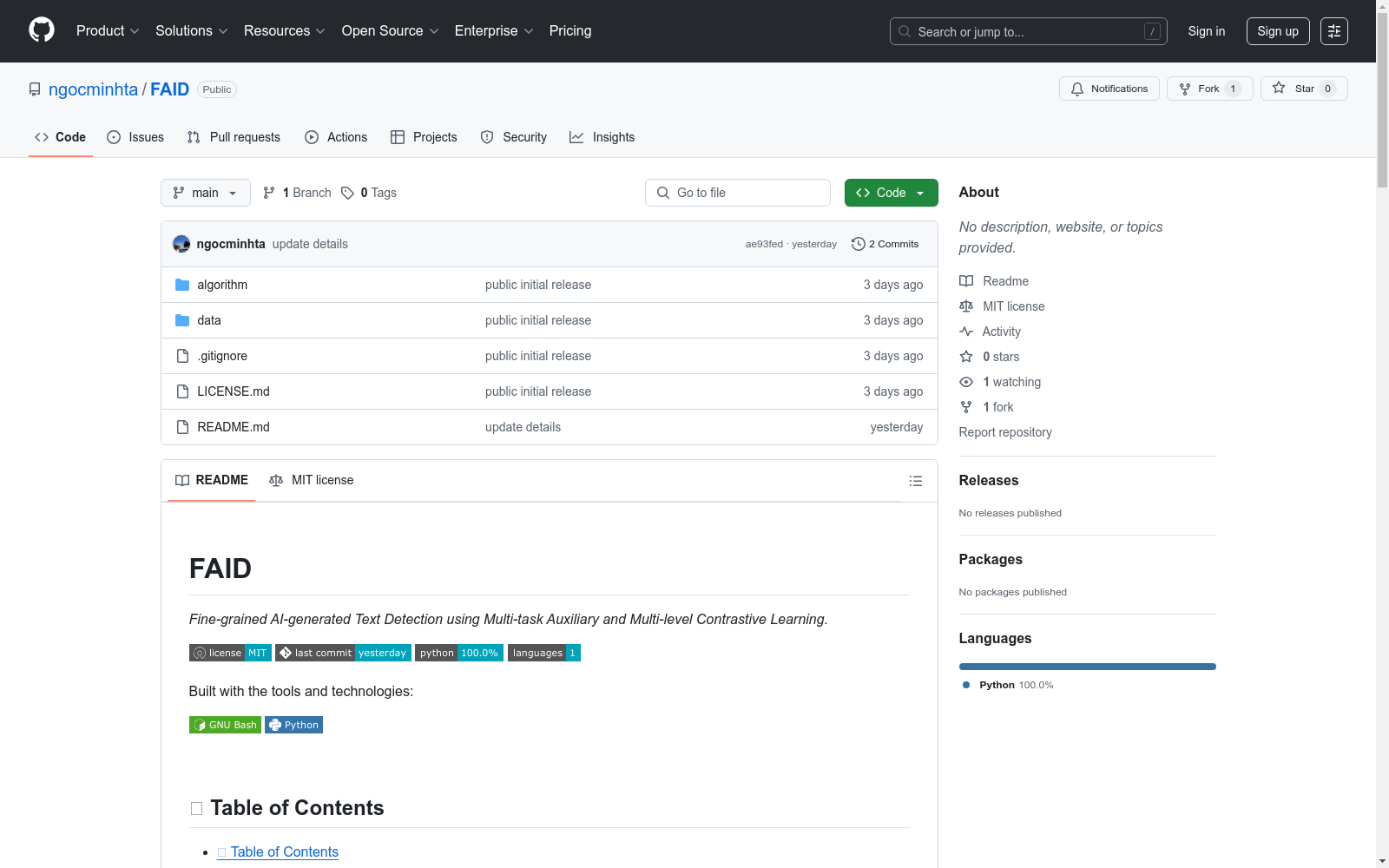Expand the Solutions menu
Image resolution: width=1389 pixels, height=868 pixels.
[x=192, y=31]
